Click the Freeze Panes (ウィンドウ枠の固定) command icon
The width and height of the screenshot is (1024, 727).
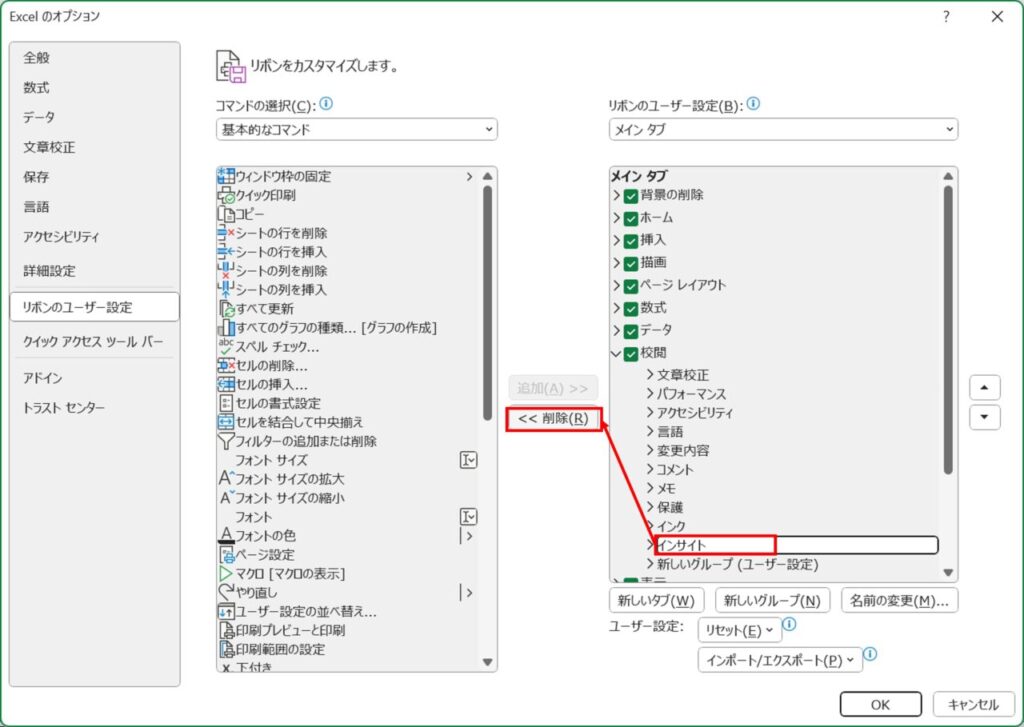[x=225, y=176]
